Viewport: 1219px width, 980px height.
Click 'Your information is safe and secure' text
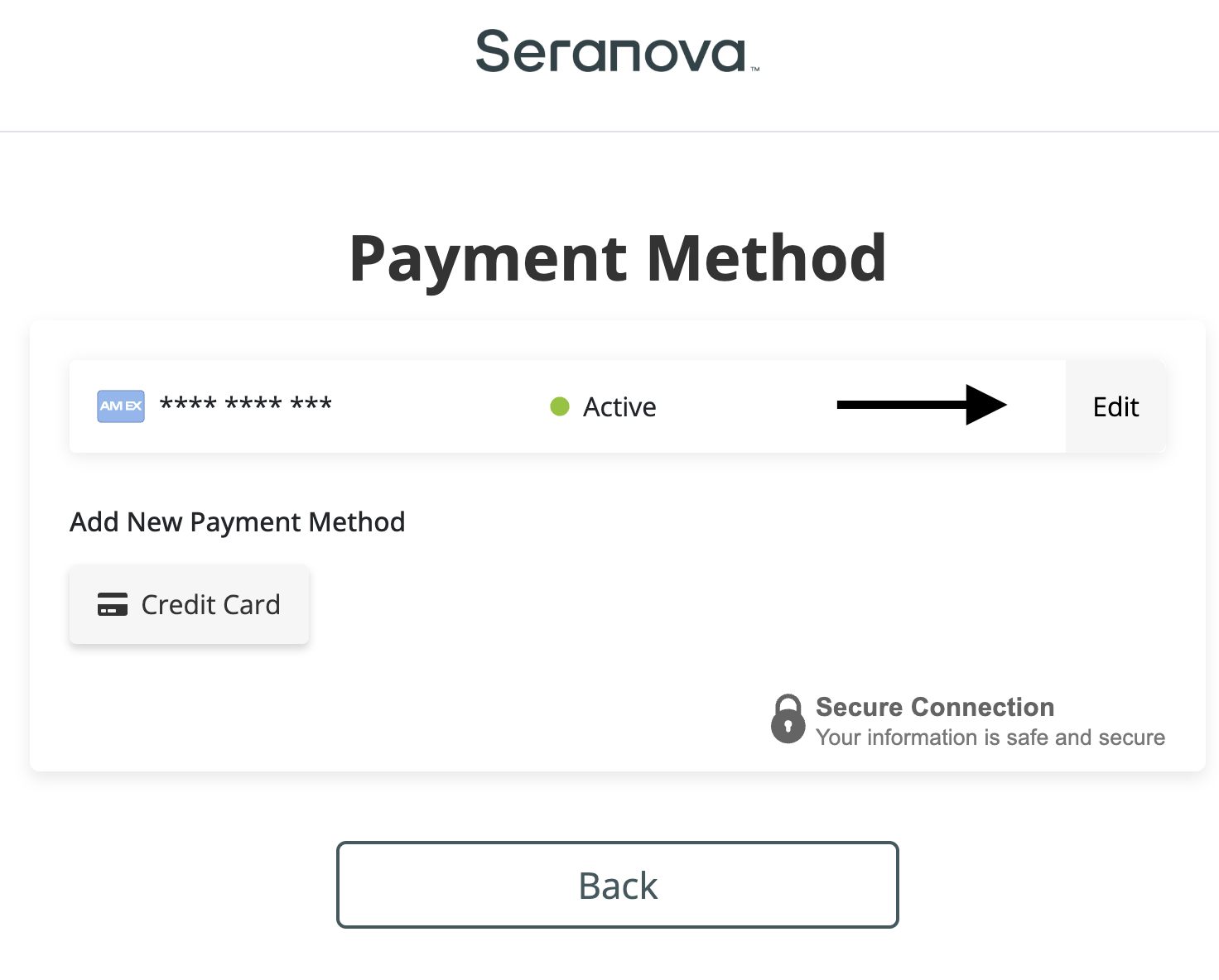tap(990, 737)
